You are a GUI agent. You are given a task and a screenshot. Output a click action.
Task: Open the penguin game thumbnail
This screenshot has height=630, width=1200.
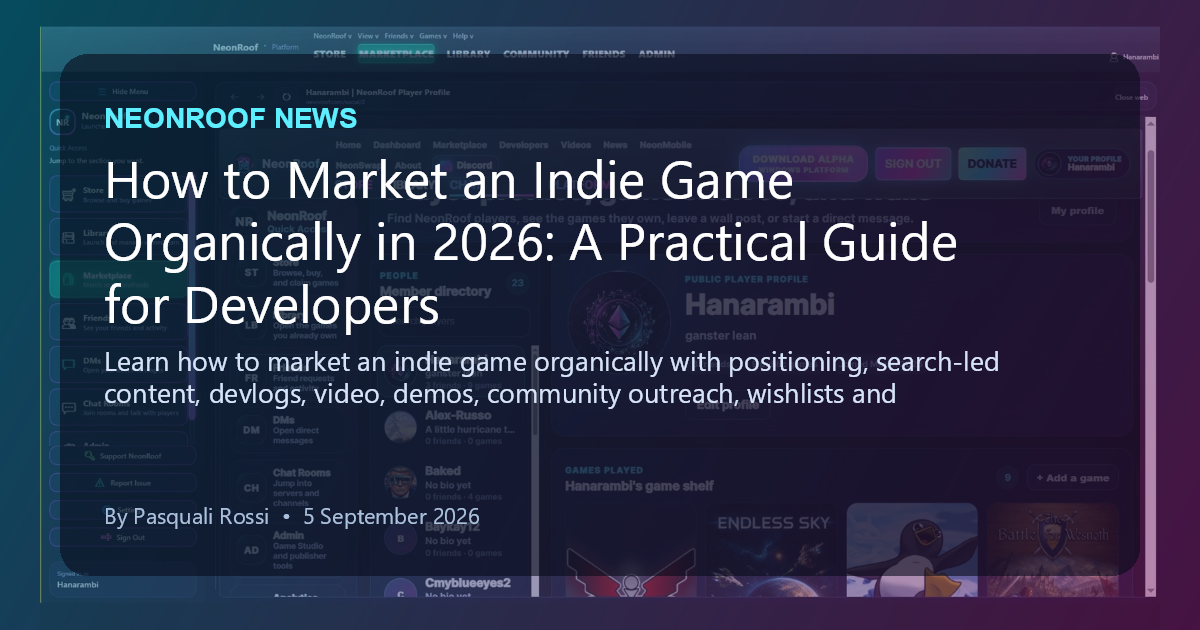tap(912, 552)
